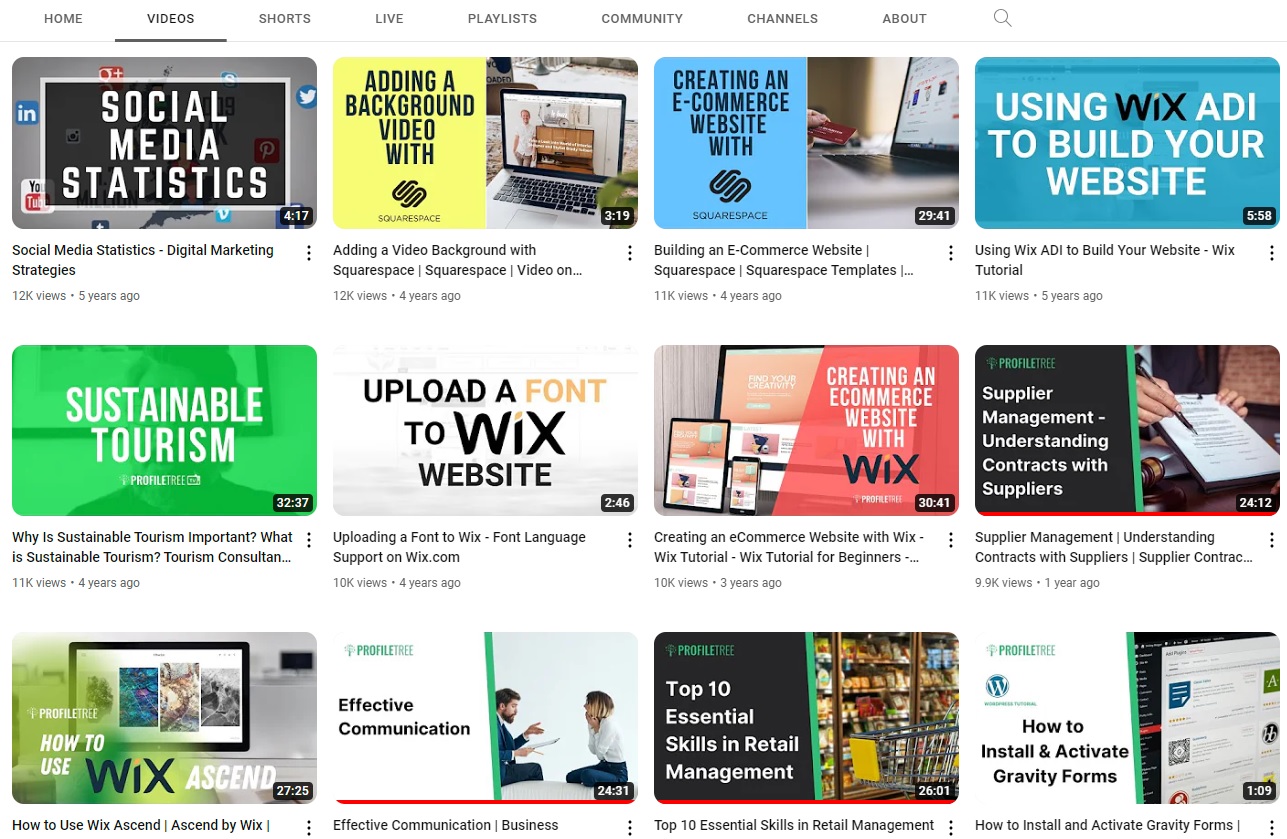Open more actions for Uploading a Font to Wix

630,540
